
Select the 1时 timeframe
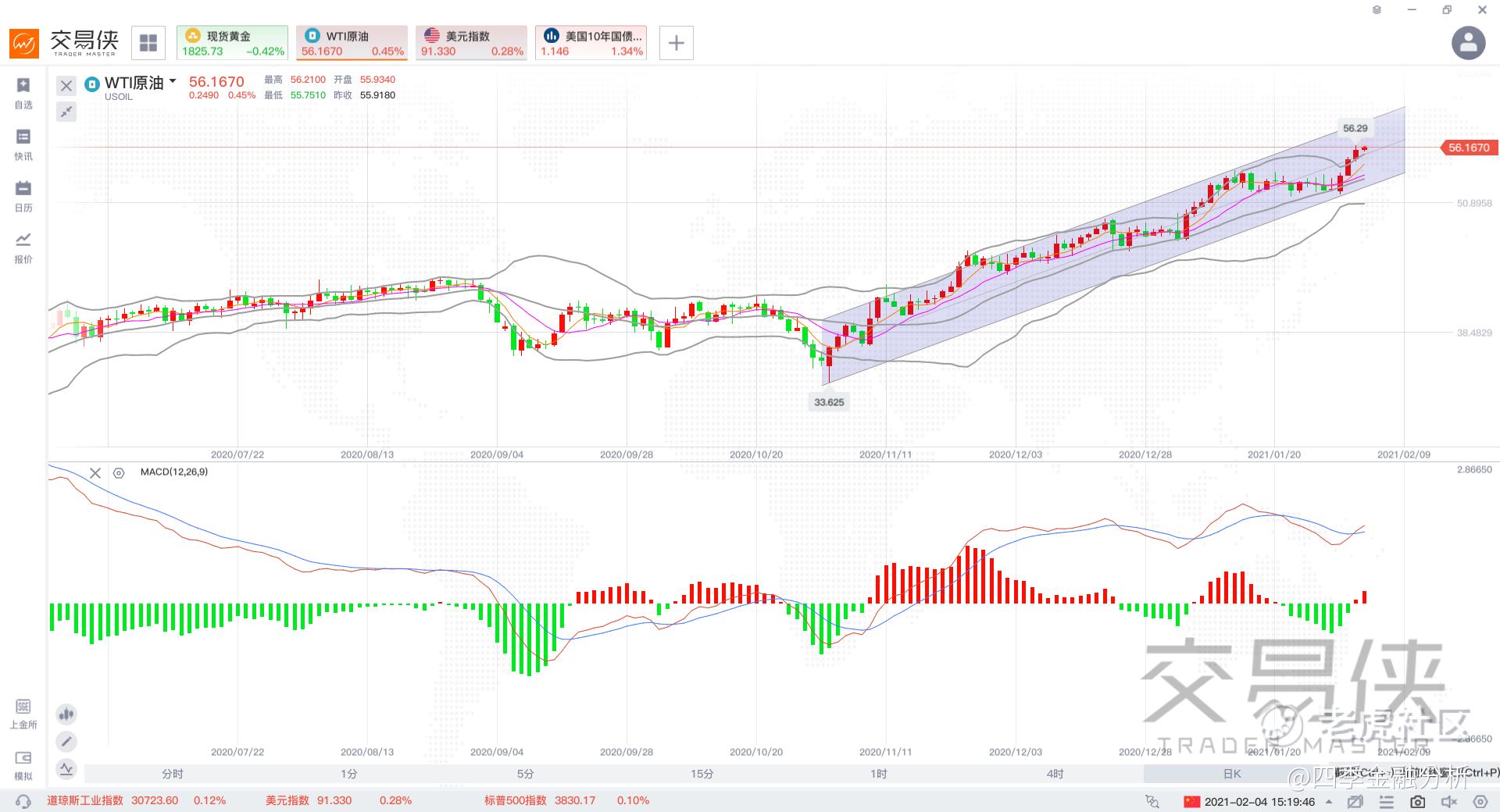click(879, 774)
